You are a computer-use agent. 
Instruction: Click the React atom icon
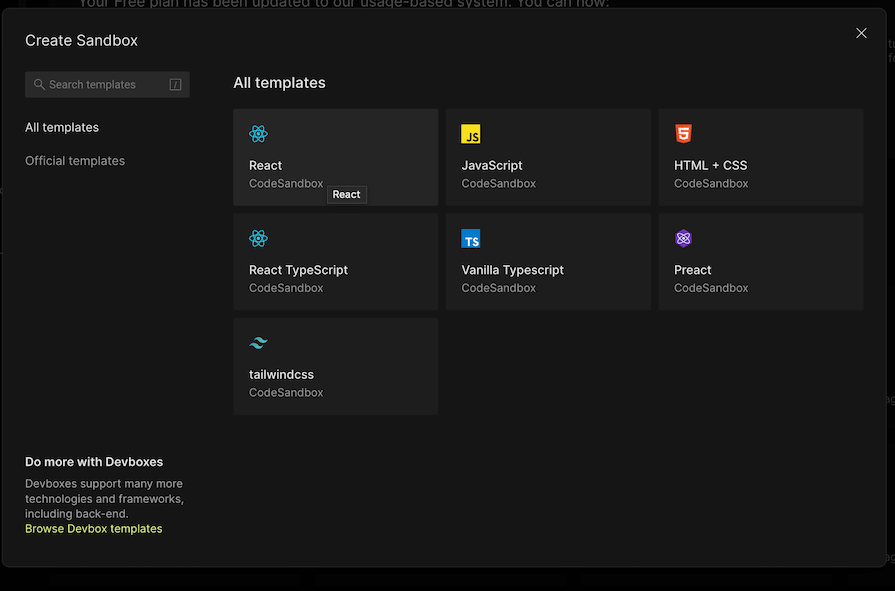click(x=259, y=134)
